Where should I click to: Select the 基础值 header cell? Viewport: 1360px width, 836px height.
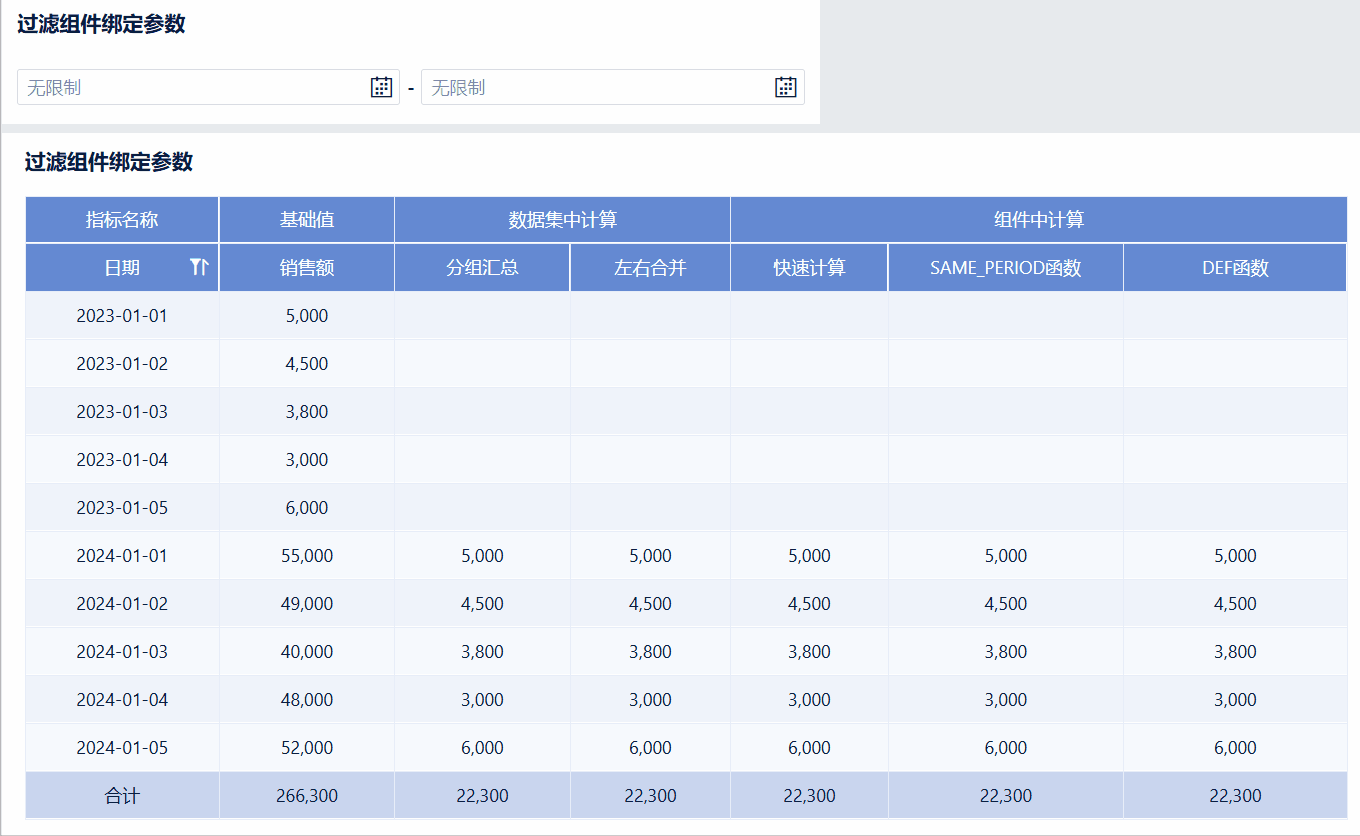coord(307,220)
